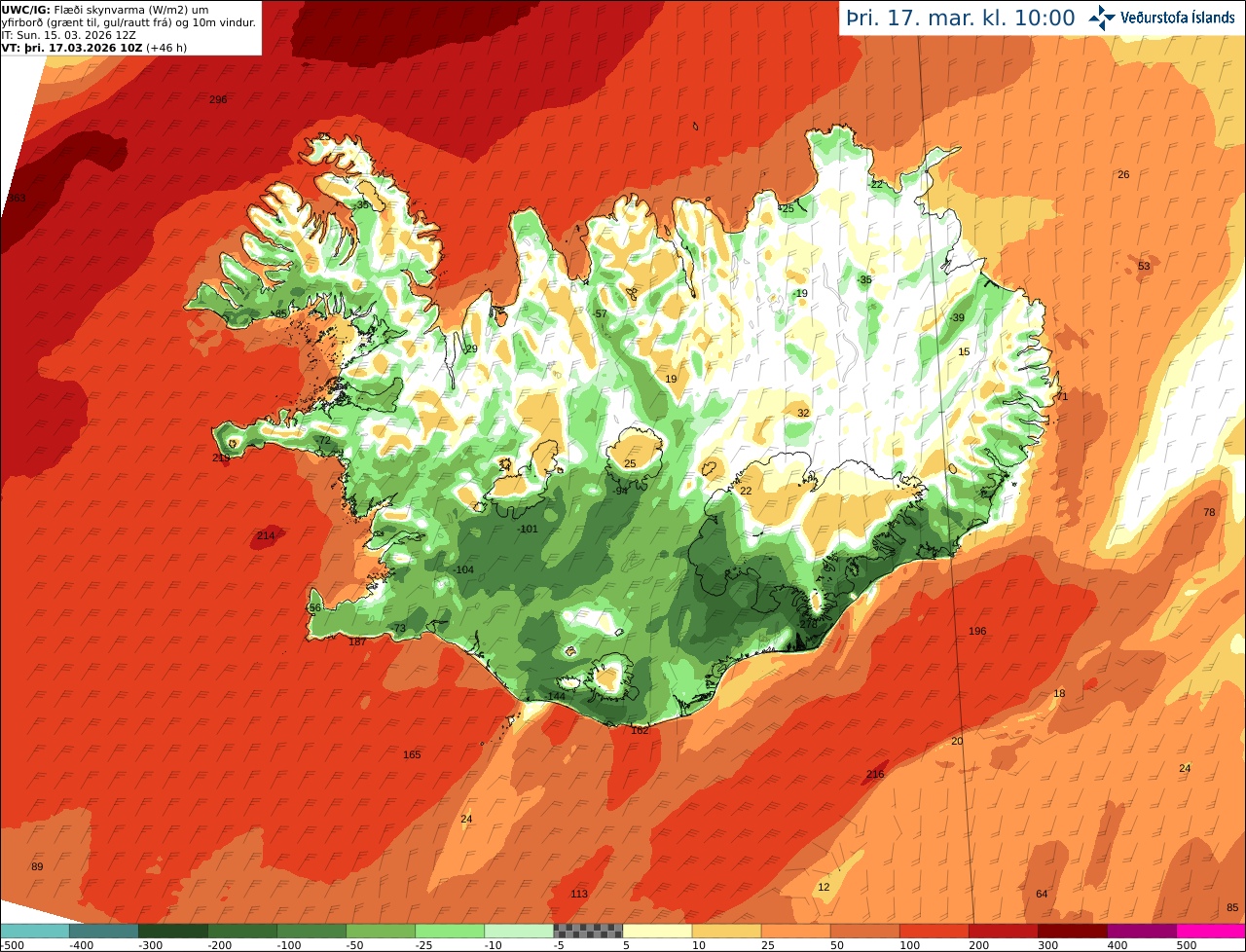
Task: Click the 32 flux value on the map
Action: click(x=803, y=413)
